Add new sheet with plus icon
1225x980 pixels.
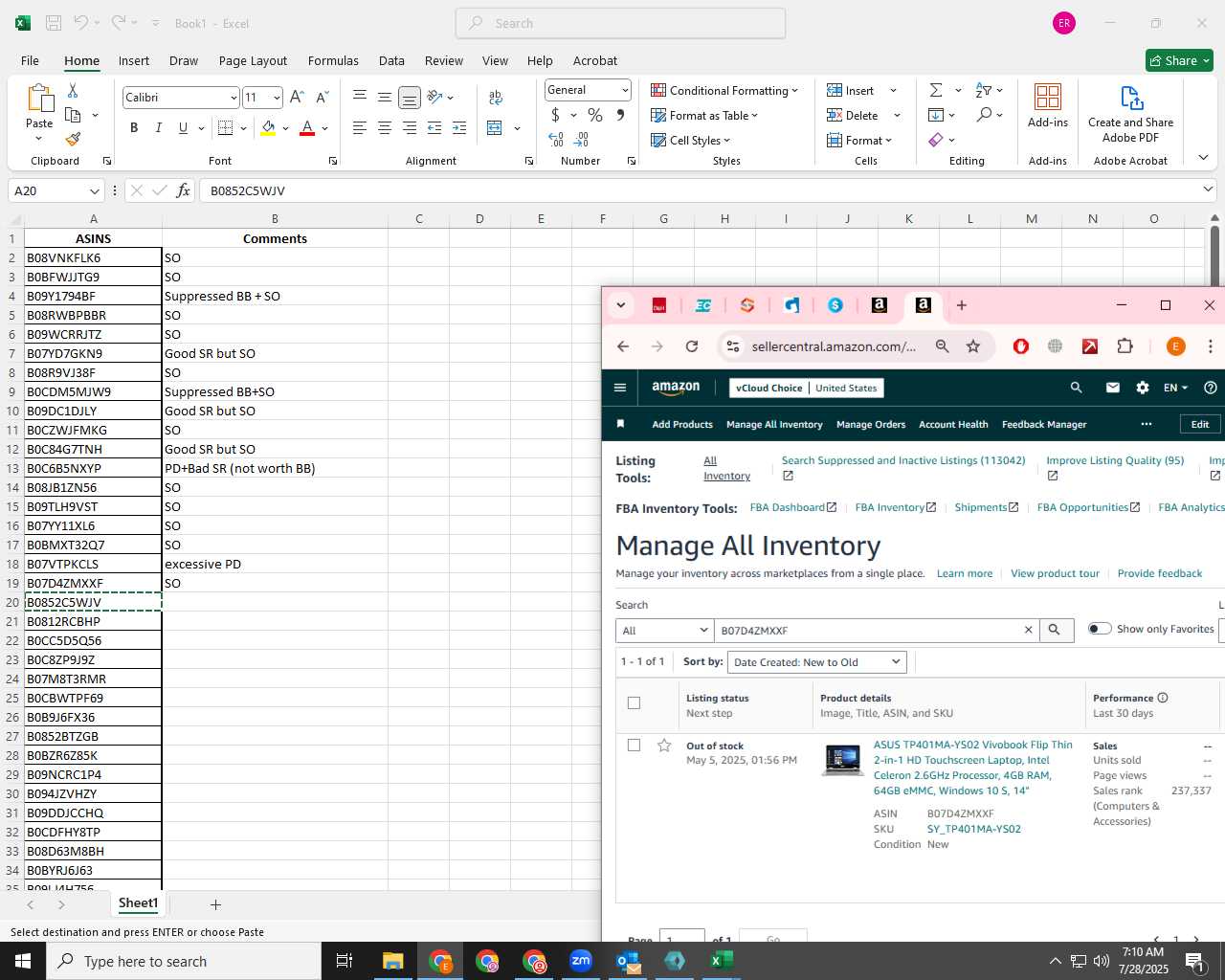215,904
